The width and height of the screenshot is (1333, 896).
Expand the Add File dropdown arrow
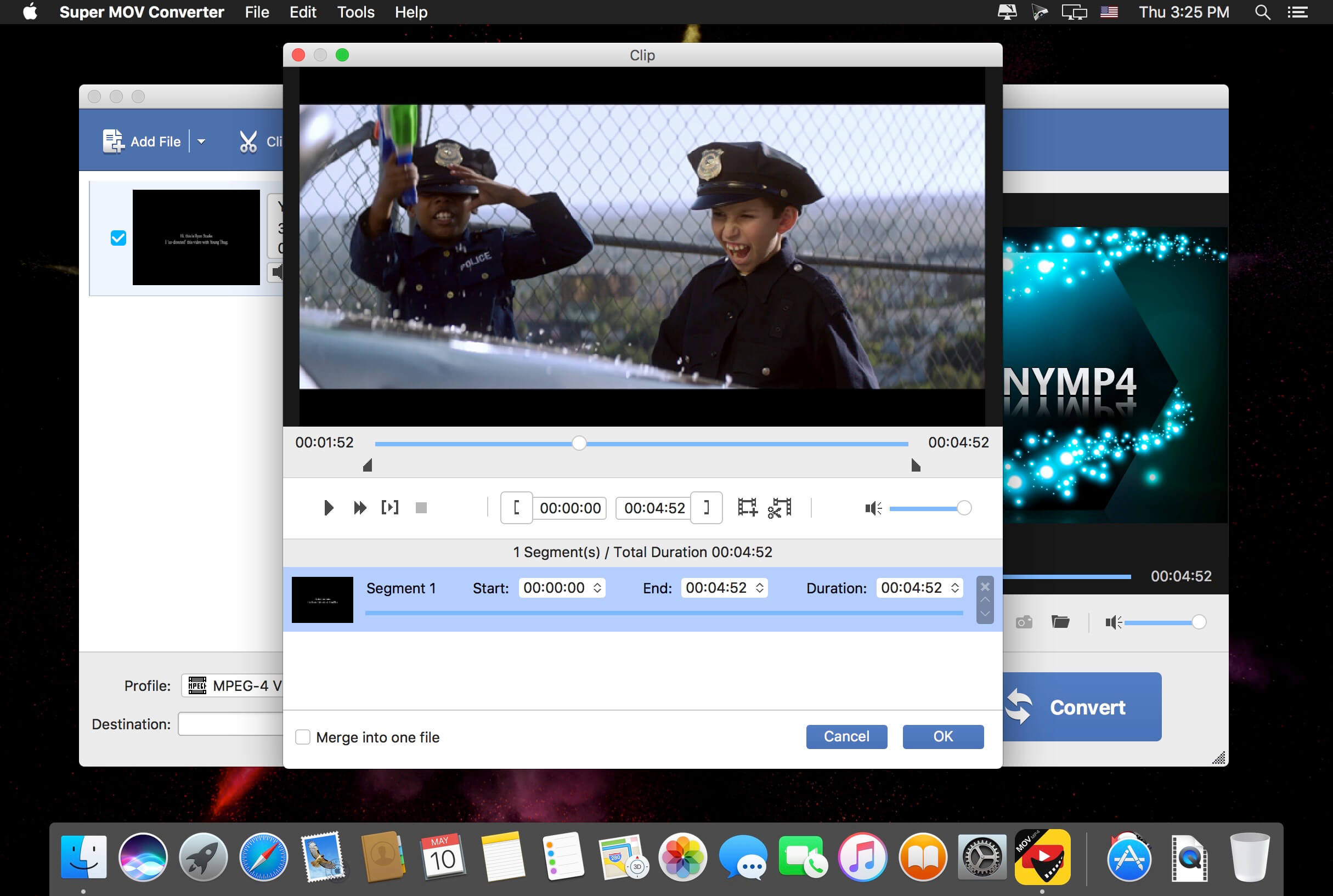(201, 141)
